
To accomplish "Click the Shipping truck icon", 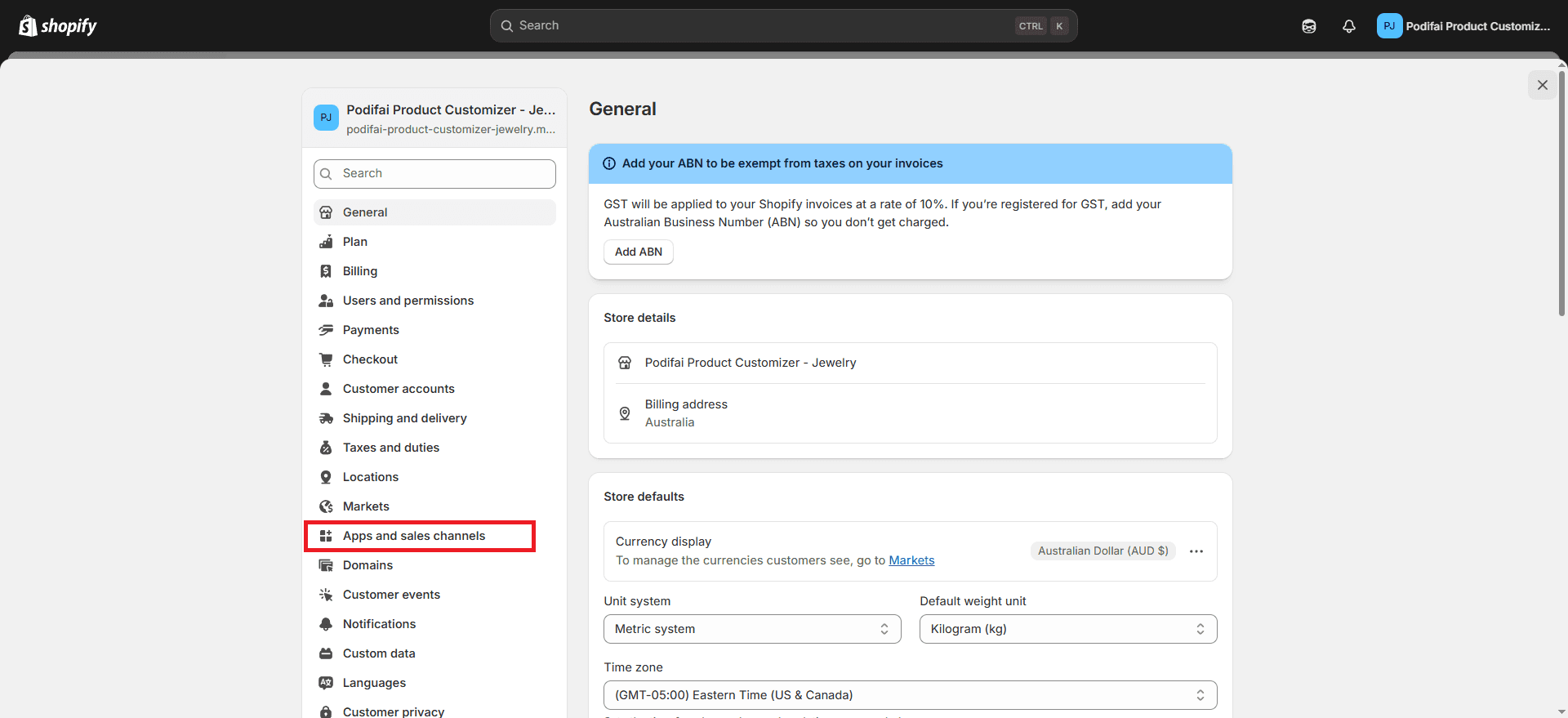I will (326, 418).
